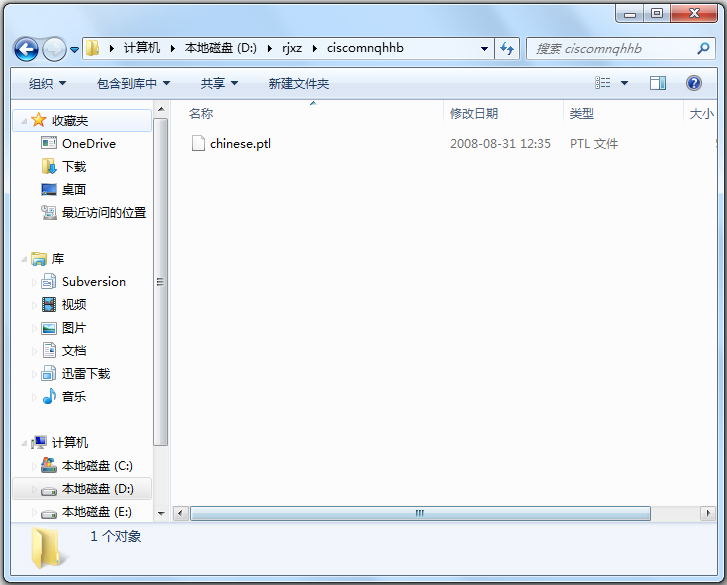Click the Back navigation arrow button
The image size is (727, 585).
tap(26, 48)
